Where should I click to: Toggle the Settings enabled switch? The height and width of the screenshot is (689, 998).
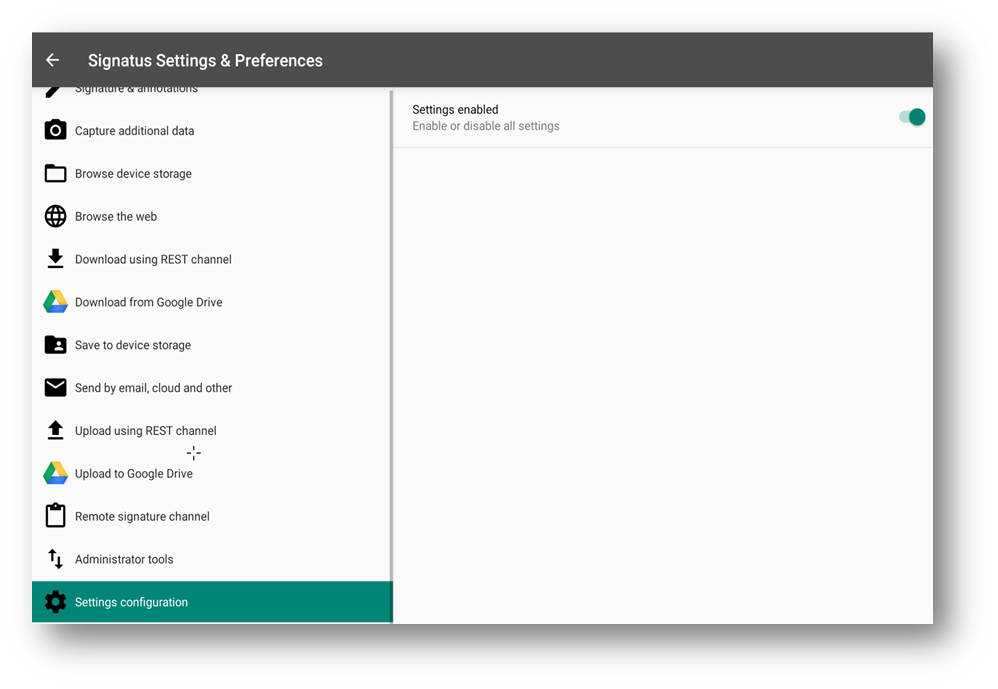tap(912, 117)
